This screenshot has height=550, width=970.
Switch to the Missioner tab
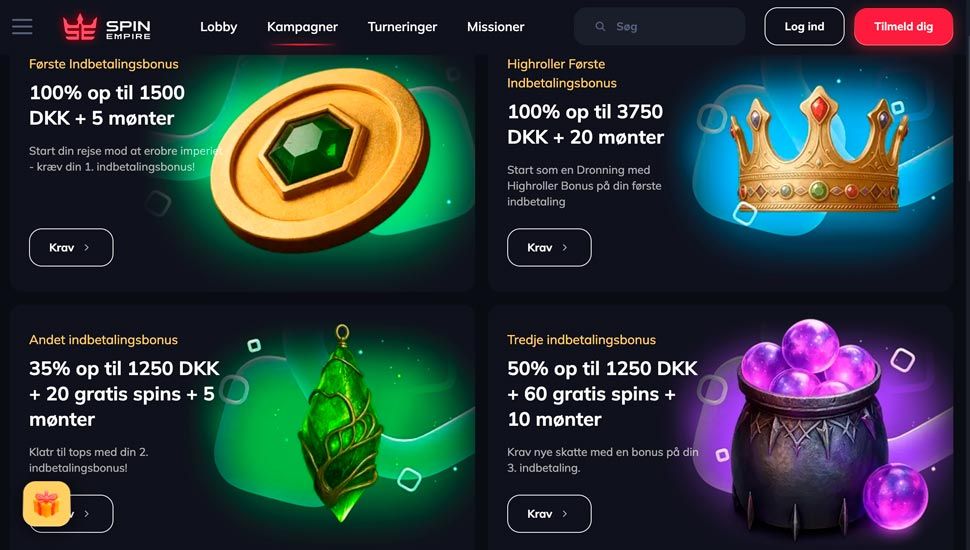(x=496, y=27)
